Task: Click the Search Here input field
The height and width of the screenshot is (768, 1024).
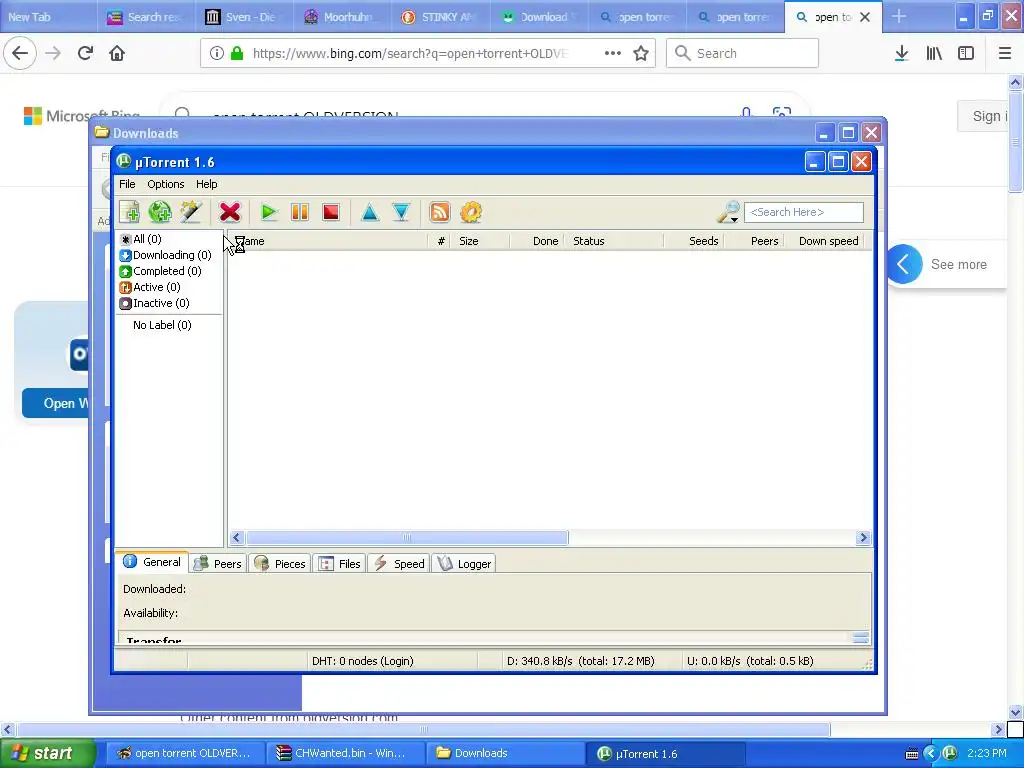Action: (x=804, y=212)
